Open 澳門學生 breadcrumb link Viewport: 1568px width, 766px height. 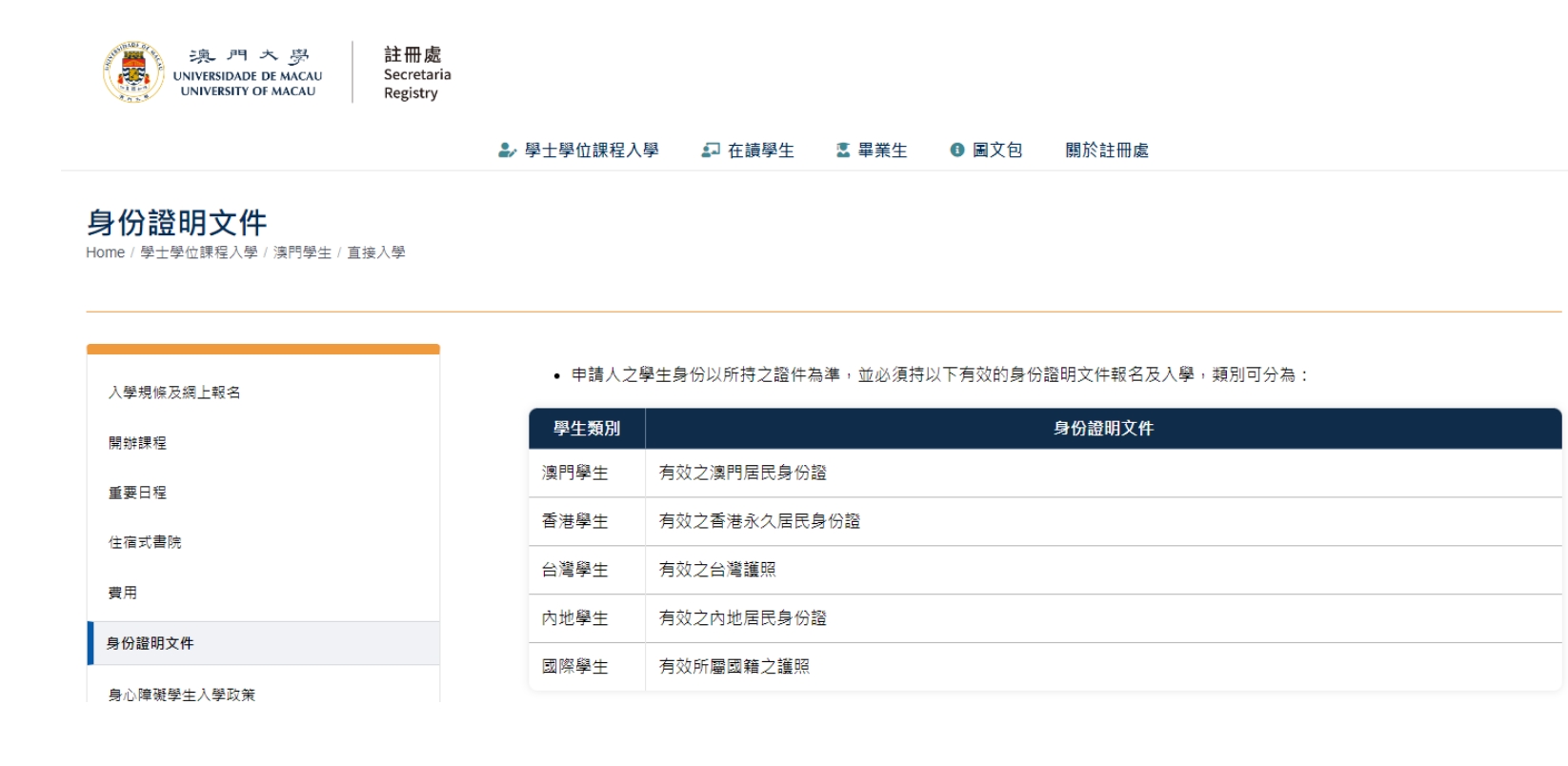[x=302, y=252]
